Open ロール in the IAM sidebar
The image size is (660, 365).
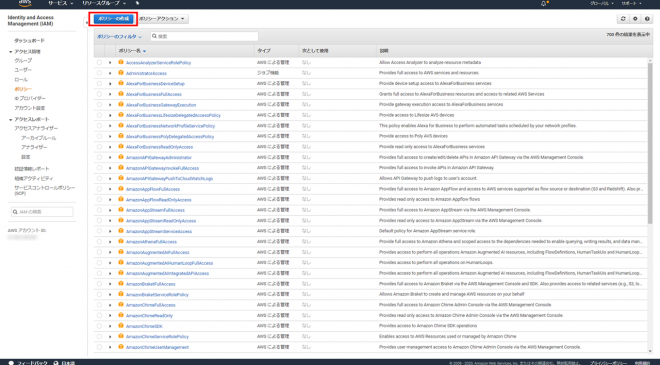click(x=21, y=80)
